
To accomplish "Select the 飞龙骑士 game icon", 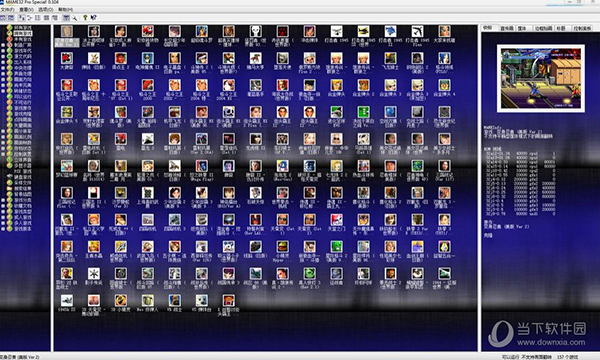I will point(390,58).
